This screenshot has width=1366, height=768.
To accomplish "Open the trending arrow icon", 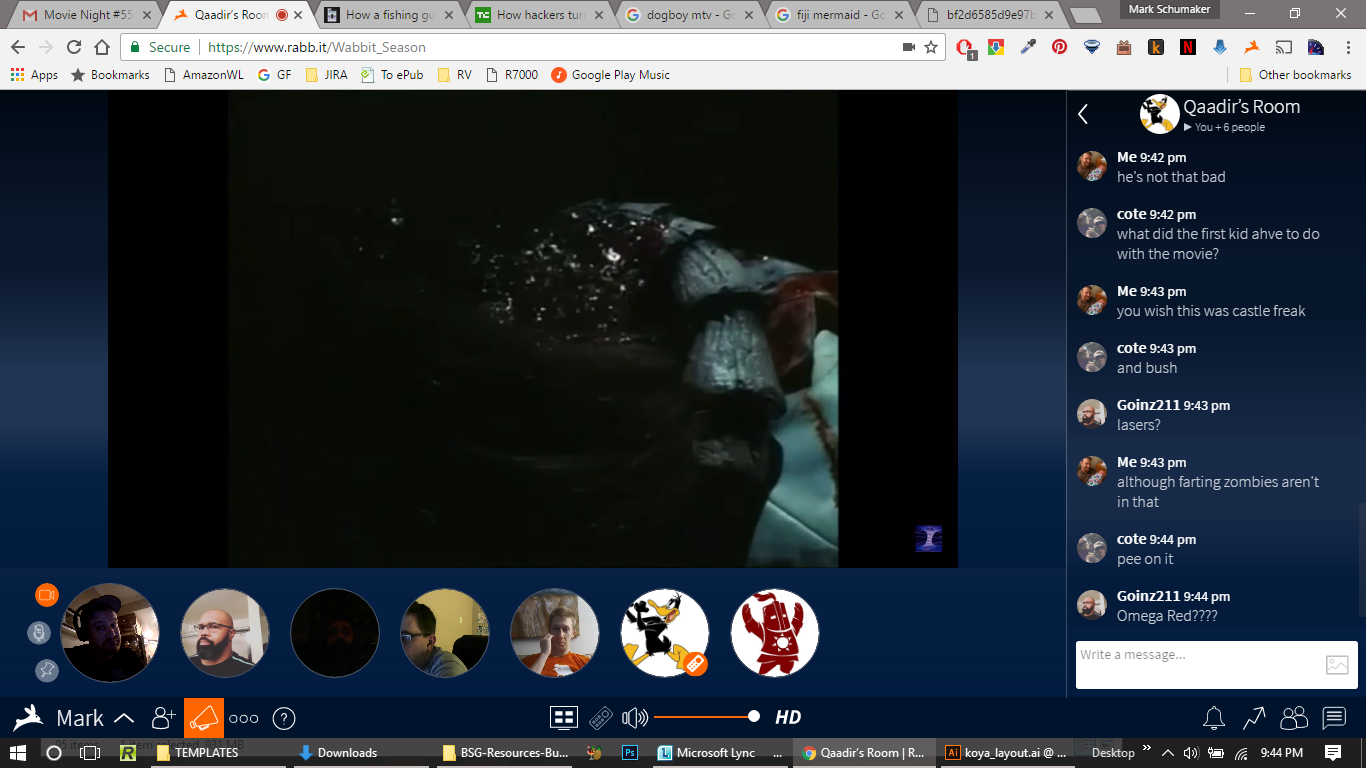I will [x=1254, y=718].
